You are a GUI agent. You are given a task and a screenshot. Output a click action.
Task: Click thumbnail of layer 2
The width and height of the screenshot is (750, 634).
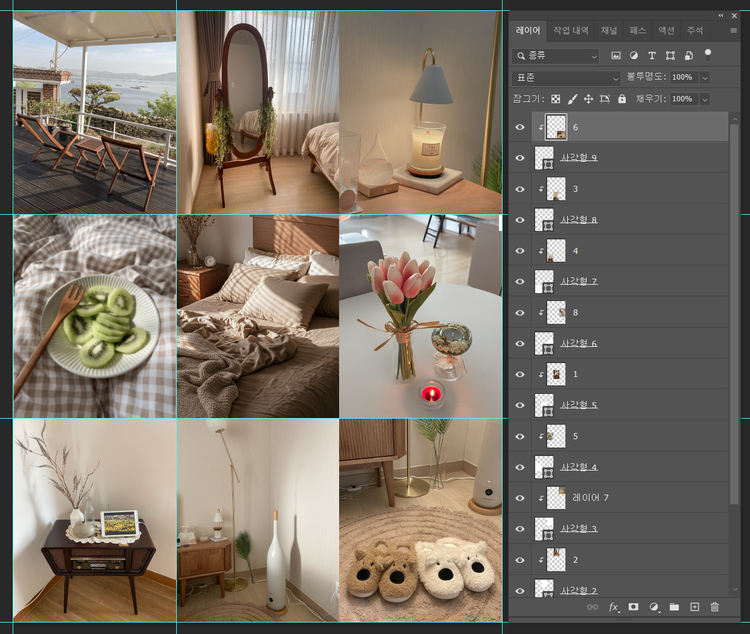(556, 559)
